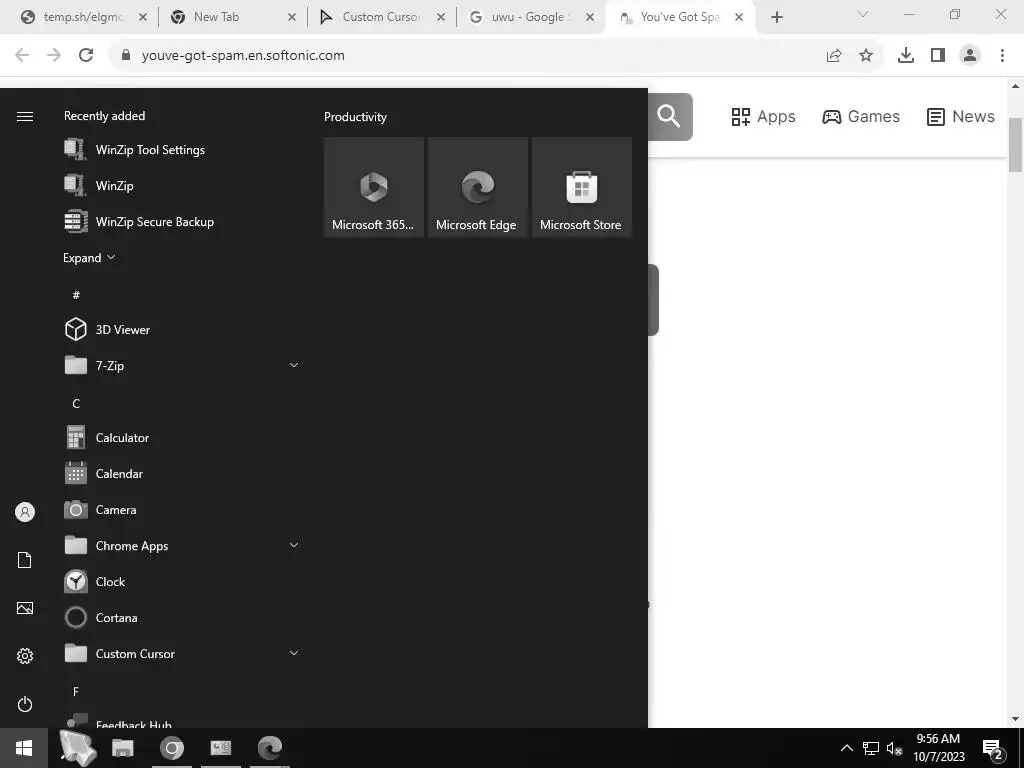Image resolution: width=1024 pixels, height=768 pixels.
Task: Open Softonic Apps section
Action: [763, 116]
